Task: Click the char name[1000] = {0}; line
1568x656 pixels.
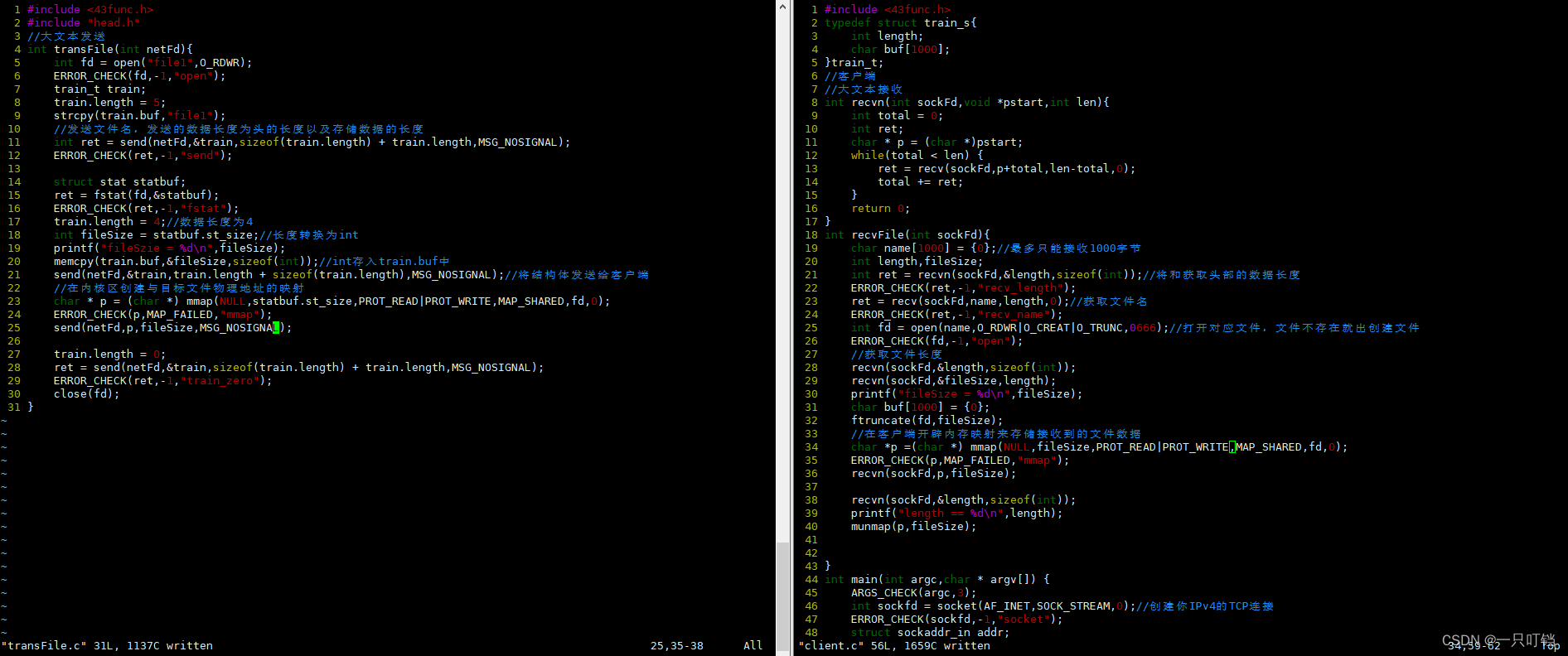Action: pos(996,248)
